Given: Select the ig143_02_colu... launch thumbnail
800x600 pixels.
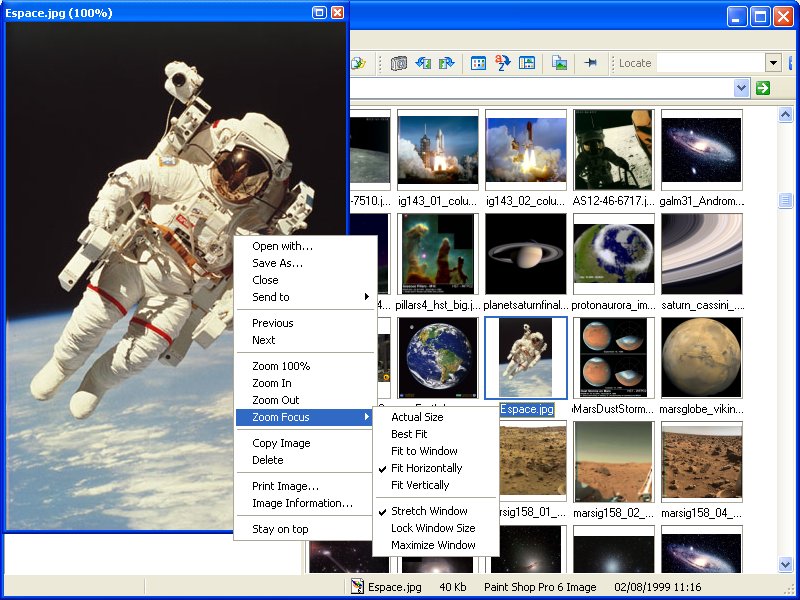Looking at the screenshot, I should point(526,150).
